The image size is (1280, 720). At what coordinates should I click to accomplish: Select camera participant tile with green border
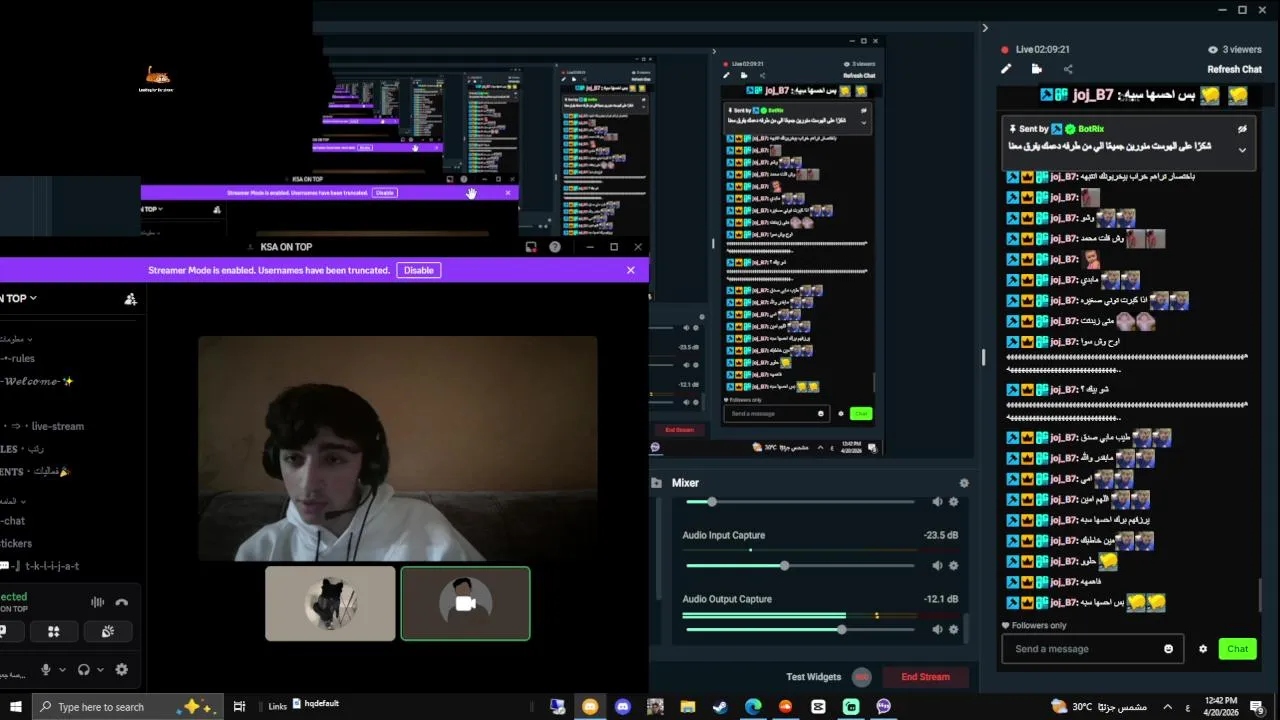tap(465, 603)
